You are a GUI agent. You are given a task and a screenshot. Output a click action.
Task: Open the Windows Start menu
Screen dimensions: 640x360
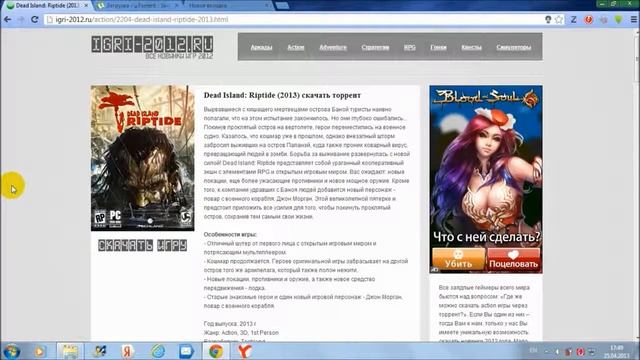(x=11, y=351)
